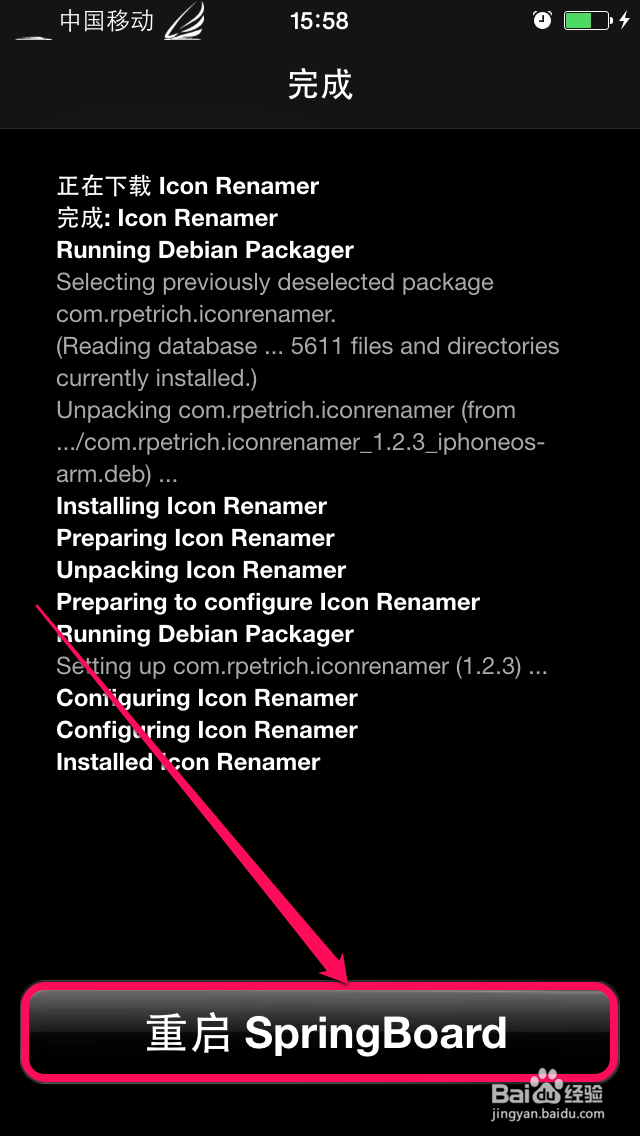
Task: Select the '完成: Icon Renamer' log line
Action: (167, 218)
